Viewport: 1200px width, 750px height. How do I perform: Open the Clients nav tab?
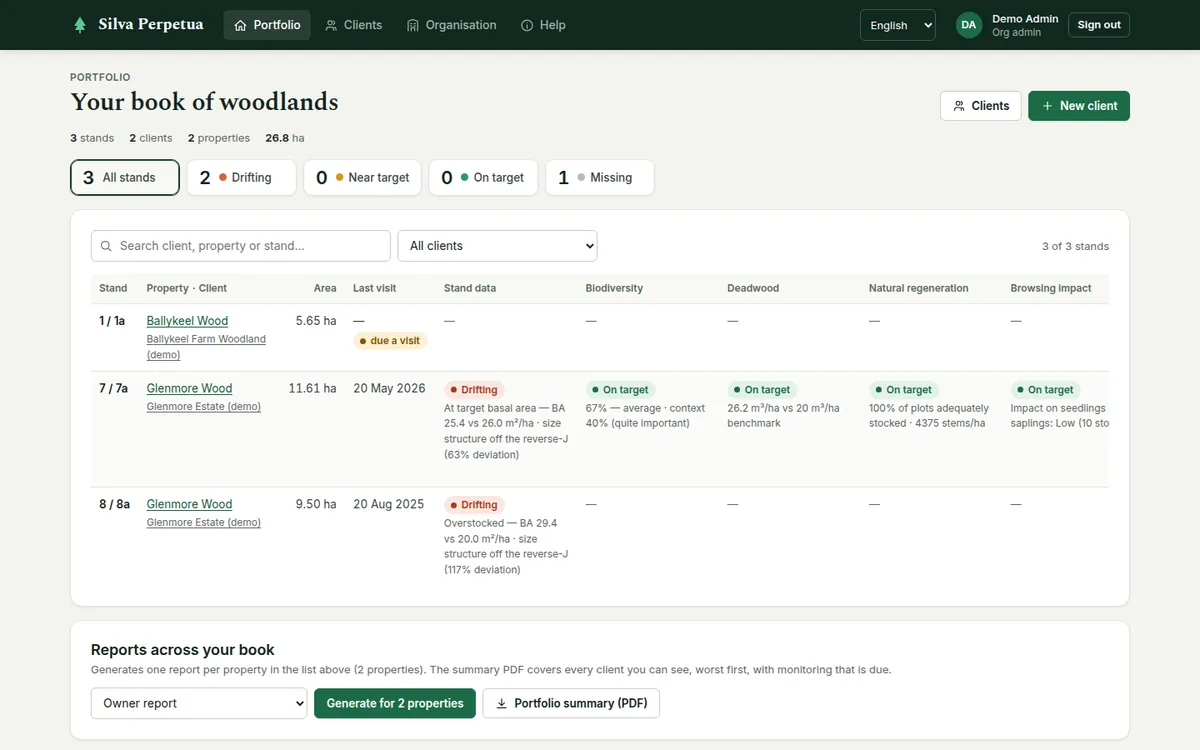coord(354,25)
